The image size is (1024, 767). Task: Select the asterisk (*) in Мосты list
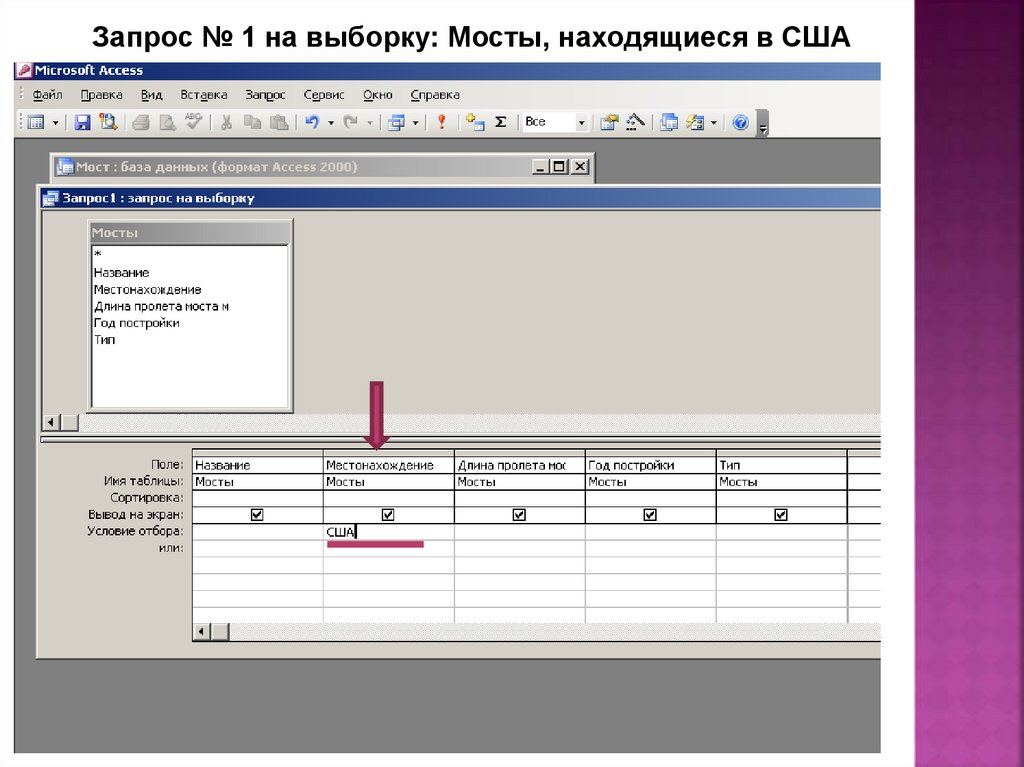pyautogui.click(x=98, y=255)
